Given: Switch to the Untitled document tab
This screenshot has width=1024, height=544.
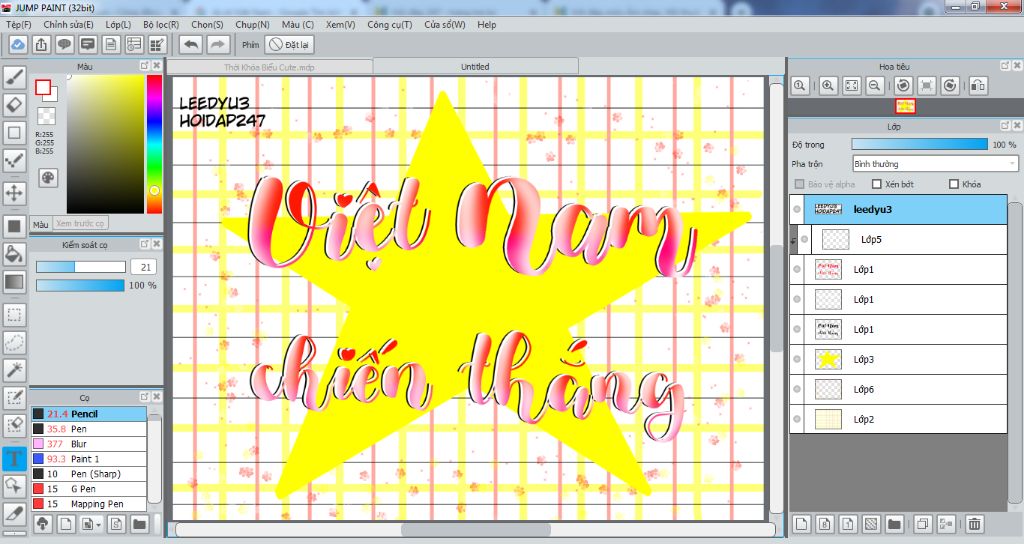Looking at the screenshot, I should [x=475, y=67].
